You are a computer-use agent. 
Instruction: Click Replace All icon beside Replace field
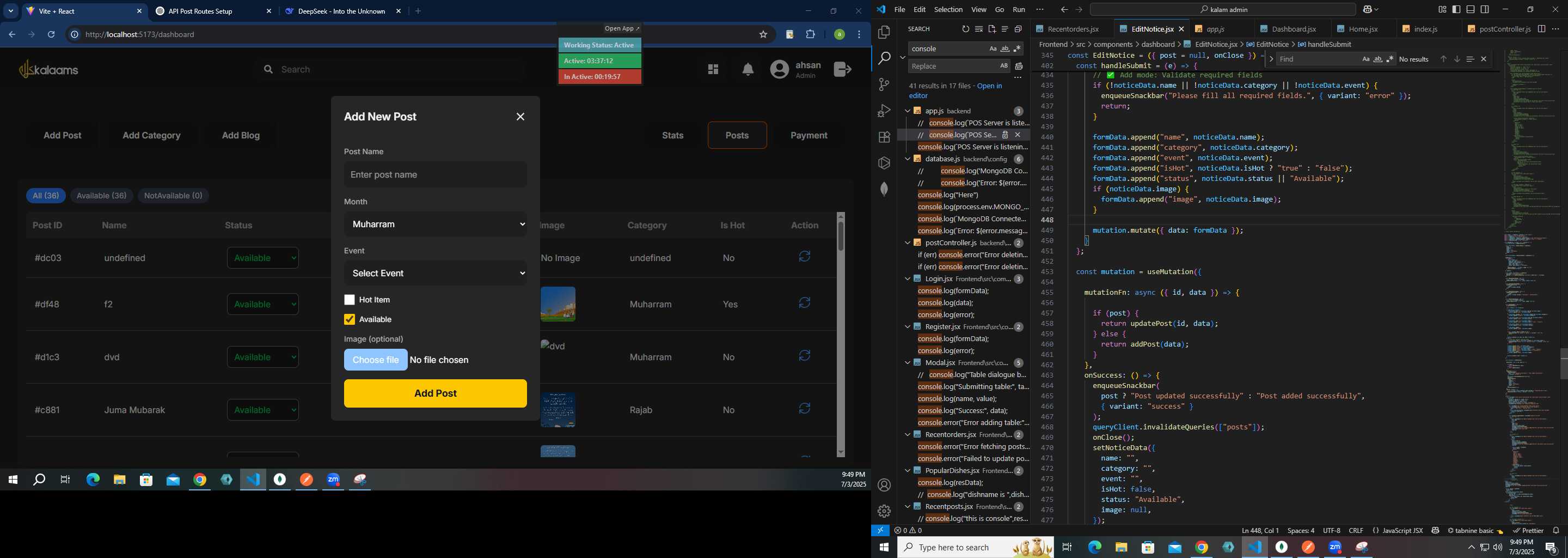point(1018,66)
